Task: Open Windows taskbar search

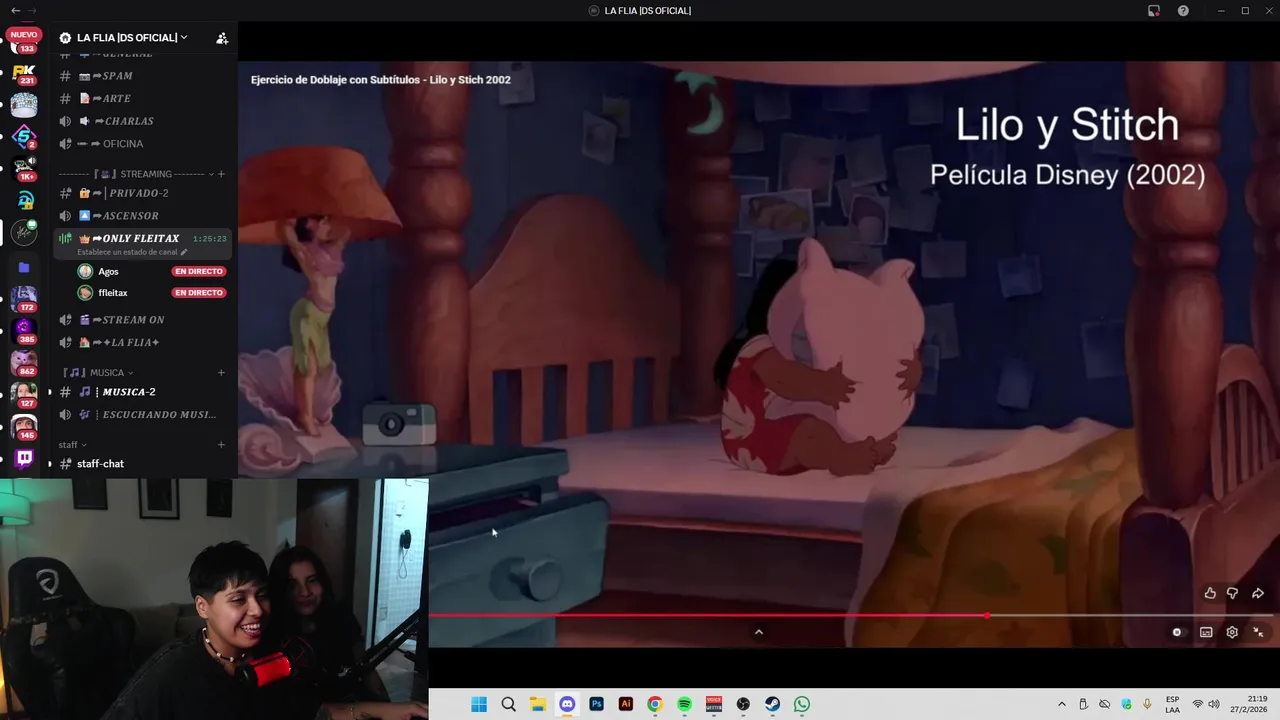Action: (508, 704)
